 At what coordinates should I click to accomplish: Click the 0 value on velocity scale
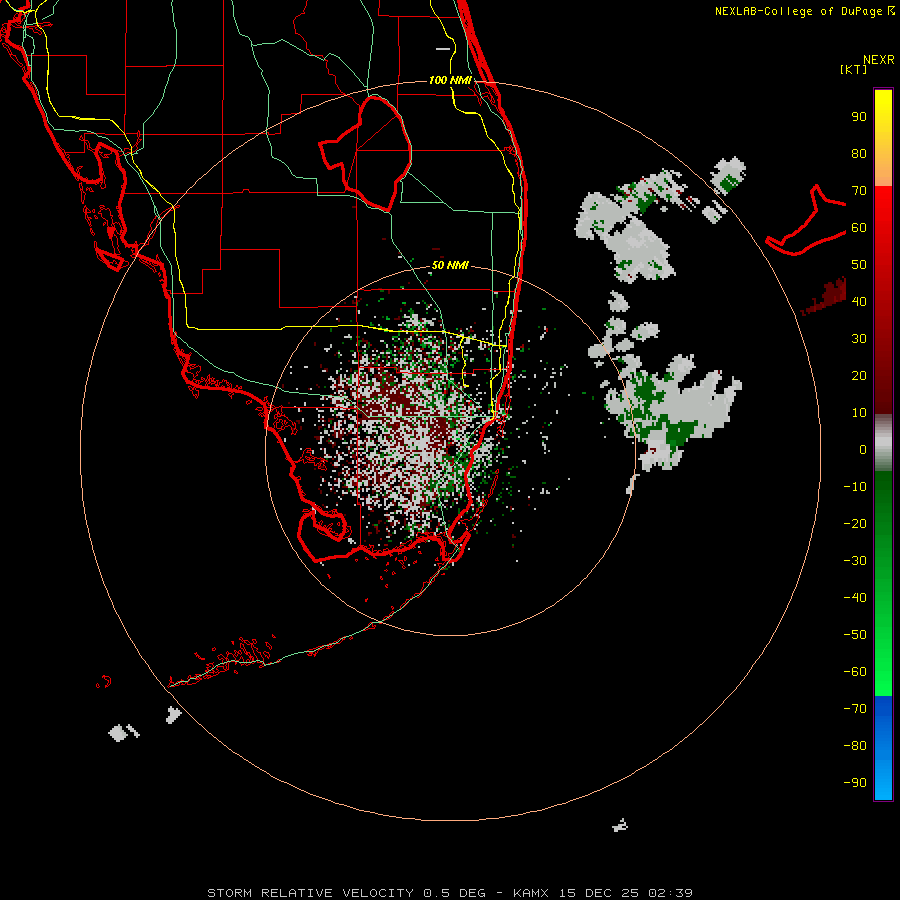863,449
